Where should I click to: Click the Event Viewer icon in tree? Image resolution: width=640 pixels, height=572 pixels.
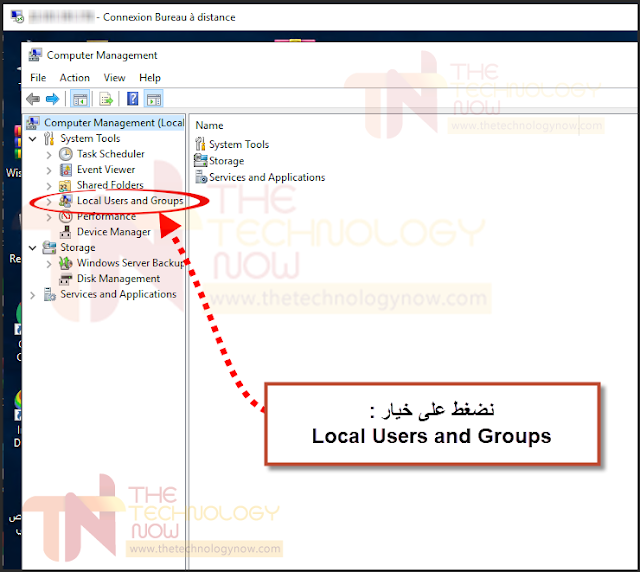(x=66, y=169)
